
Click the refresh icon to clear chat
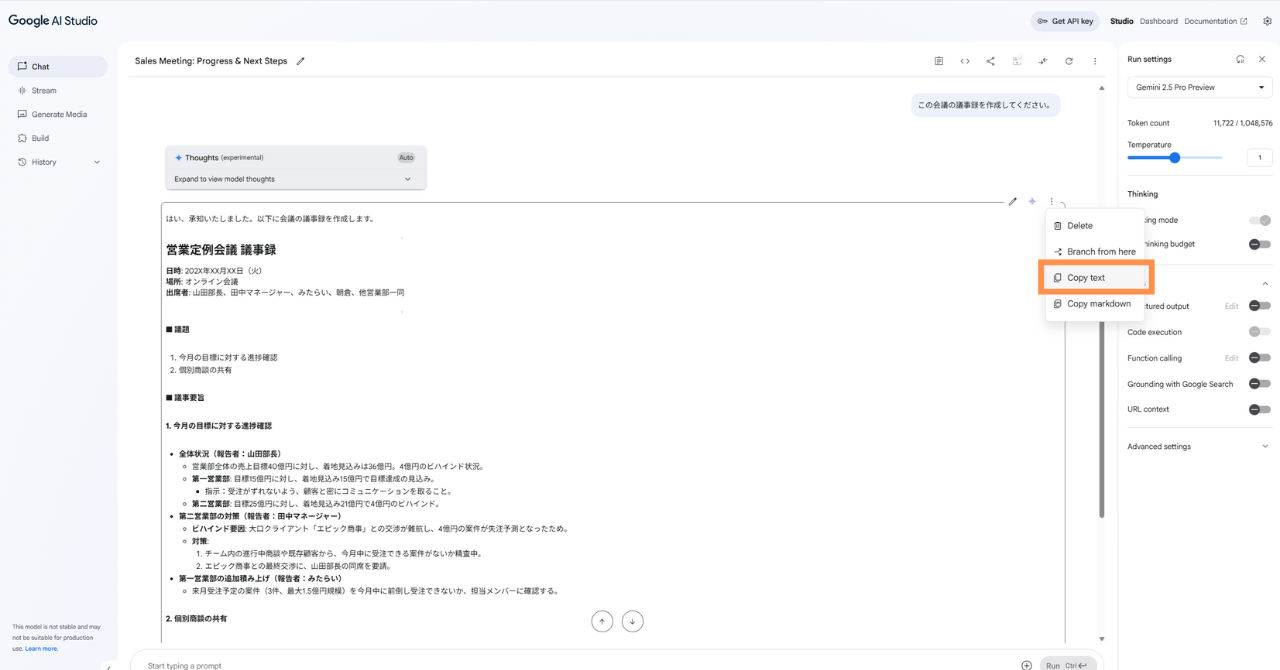click(1069, 61)
